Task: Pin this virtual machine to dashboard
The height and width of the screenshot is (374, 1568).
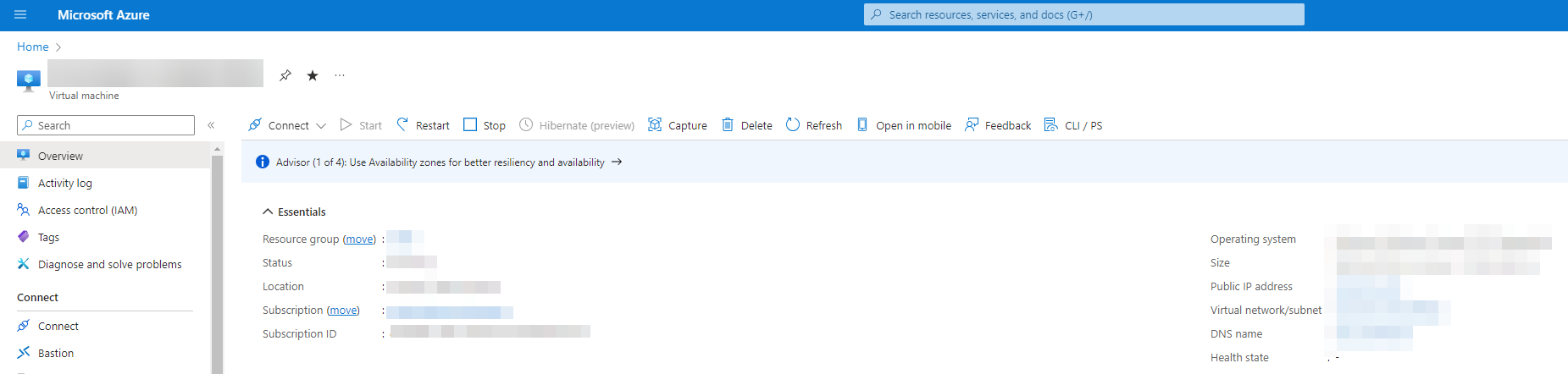Action: pos(285,75)
